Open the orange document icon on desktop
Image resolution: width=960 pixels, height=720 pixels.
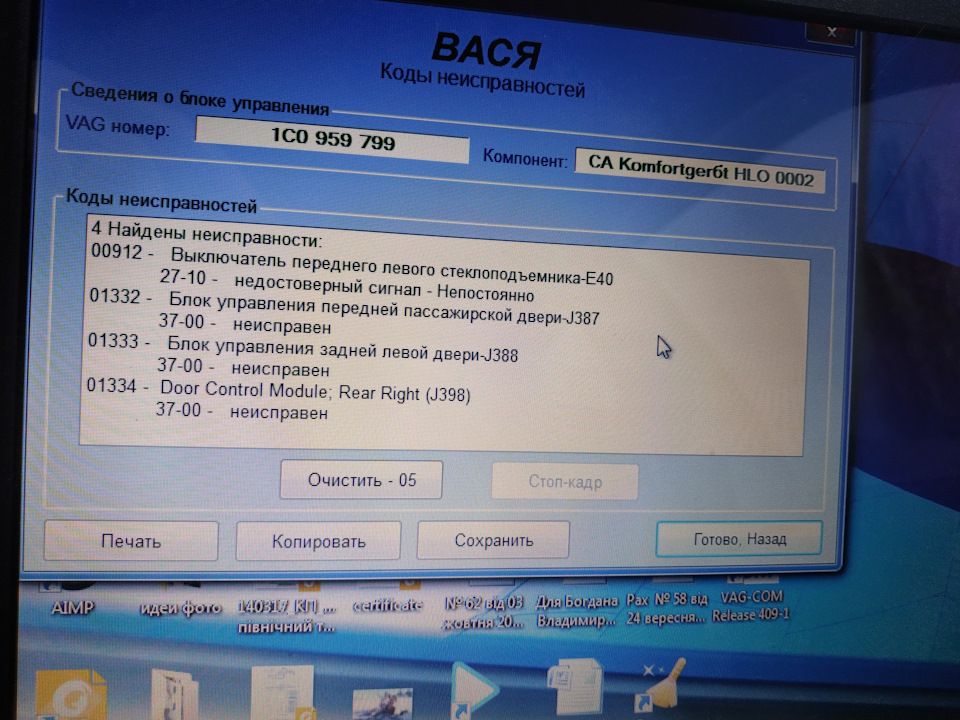(71, 695)
